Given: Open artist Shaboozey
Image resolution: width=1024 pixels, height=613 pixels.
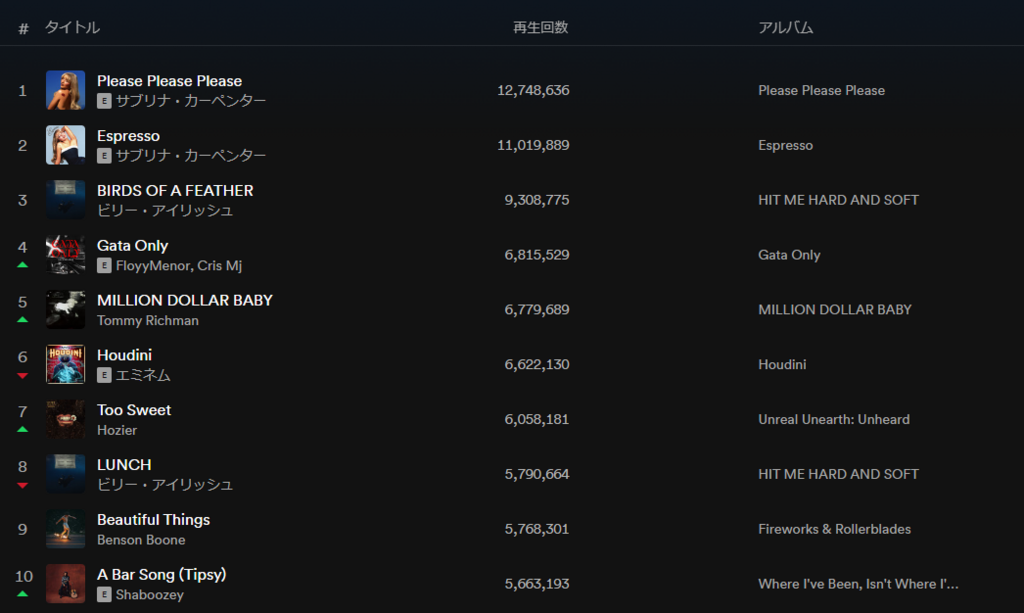Looking at the screenshot, I should click(150, 595).
